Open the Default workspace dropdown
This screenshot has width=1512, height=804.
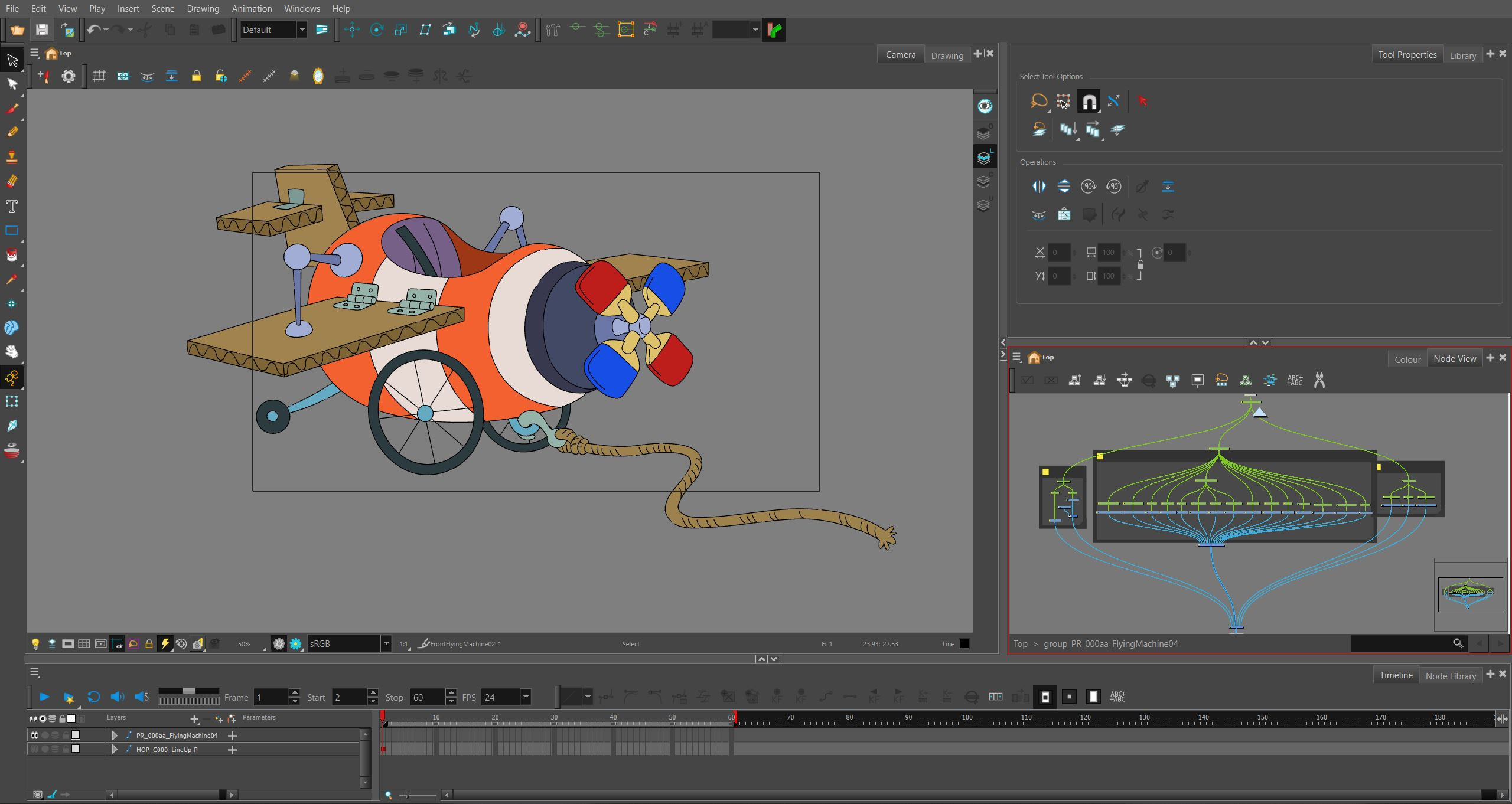pyautogui.click(x=302, y=30)
